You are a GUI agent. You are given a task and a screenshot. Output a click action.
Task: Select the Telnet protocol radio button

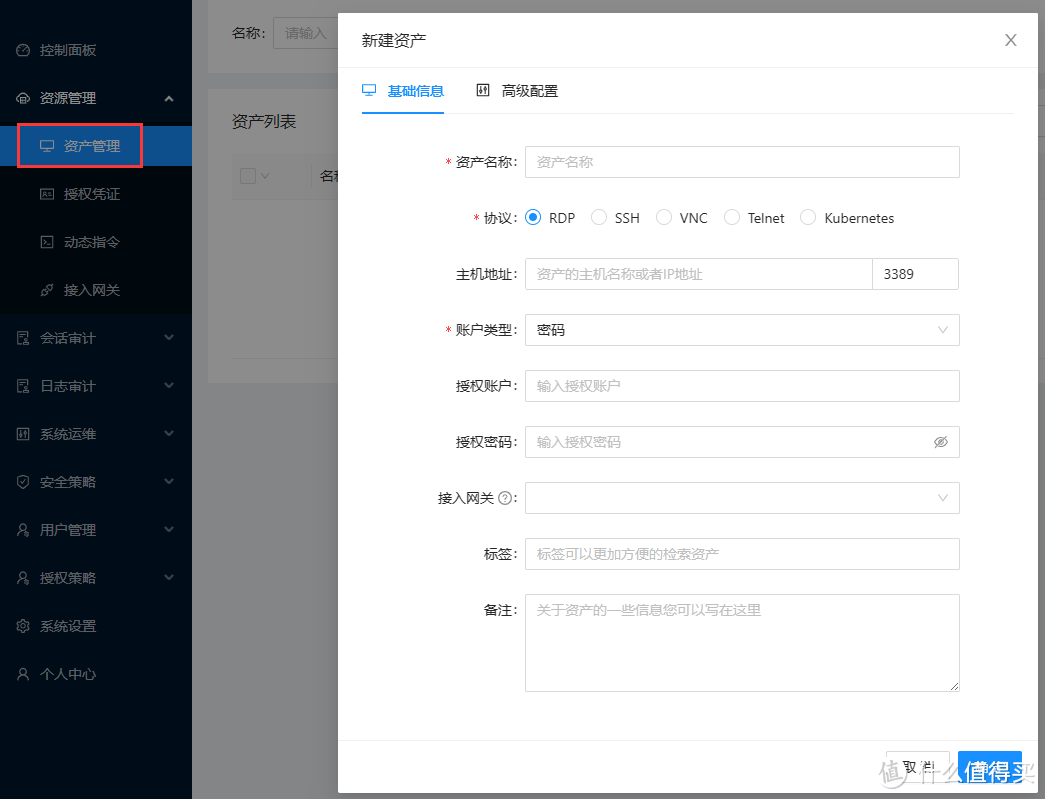[732, 218]
